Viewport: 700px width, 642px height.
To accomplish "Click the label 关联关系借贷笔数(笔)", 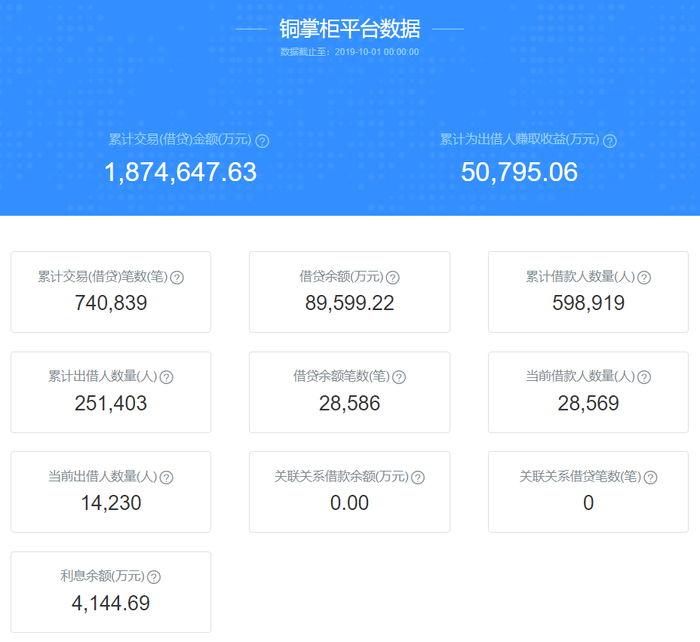I will click(x=580, y=476).
